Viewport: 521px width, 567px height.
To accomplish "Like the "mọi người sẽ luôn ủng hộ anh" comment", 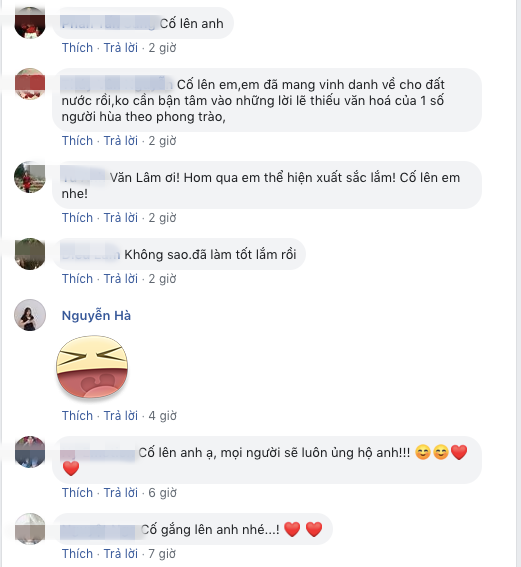I will [x=77, y=493].
